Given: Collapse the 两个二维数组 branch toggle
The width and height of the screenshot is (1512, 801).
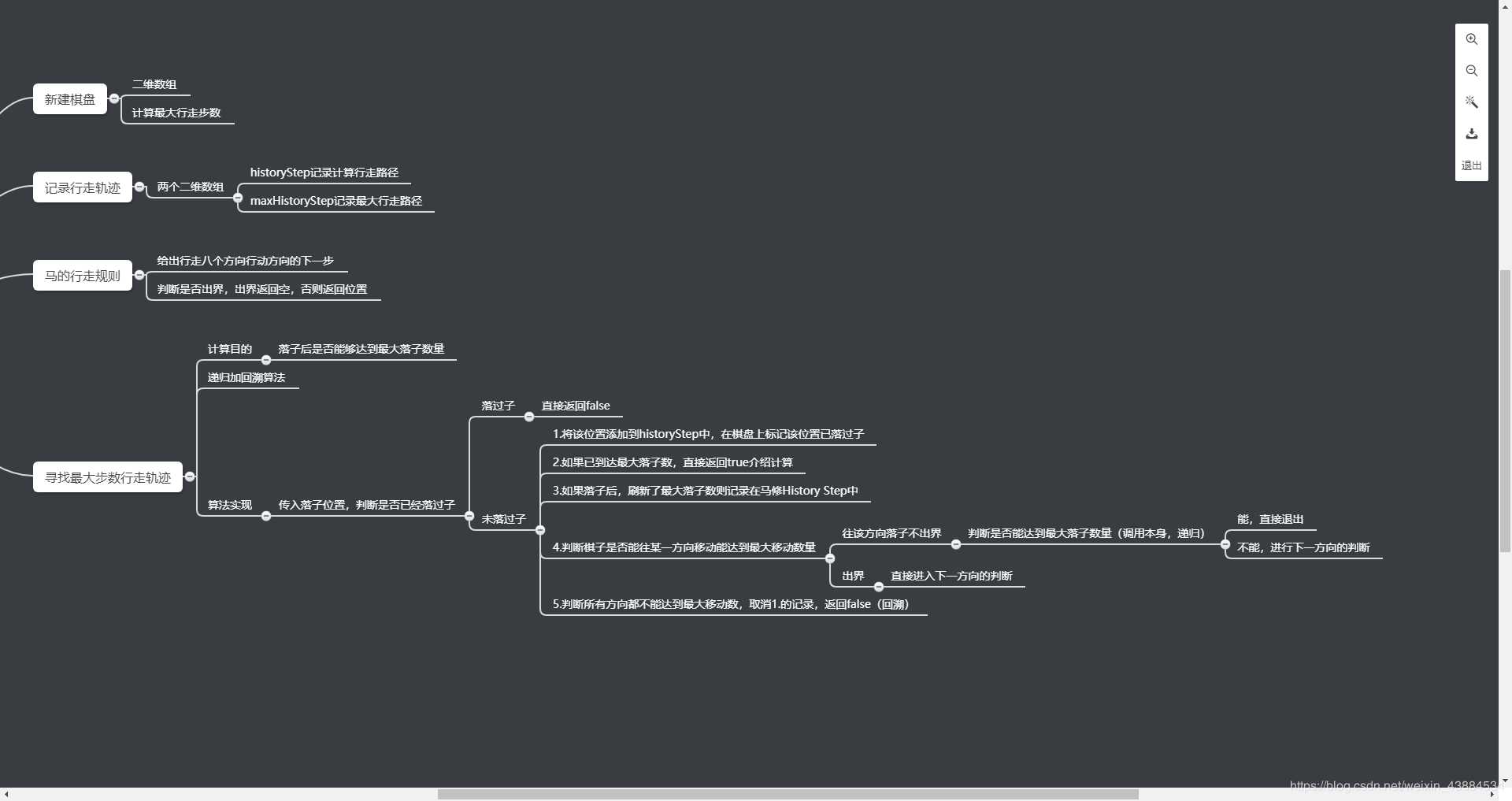Looking at the screenshot, I should point(238,198).
